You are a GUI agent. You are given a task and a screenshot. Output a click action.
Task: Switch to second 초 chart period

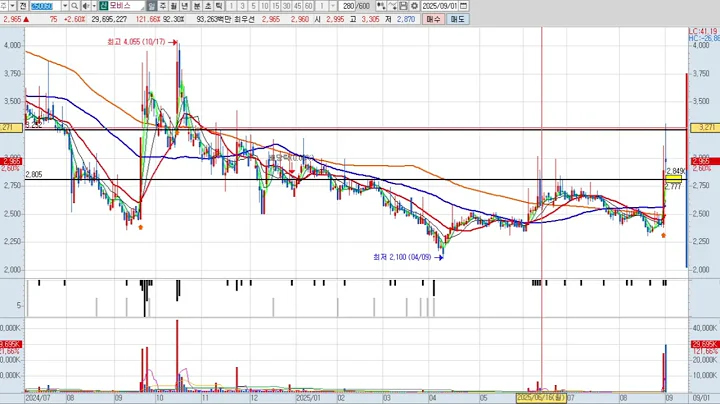(x=208, y=6)
